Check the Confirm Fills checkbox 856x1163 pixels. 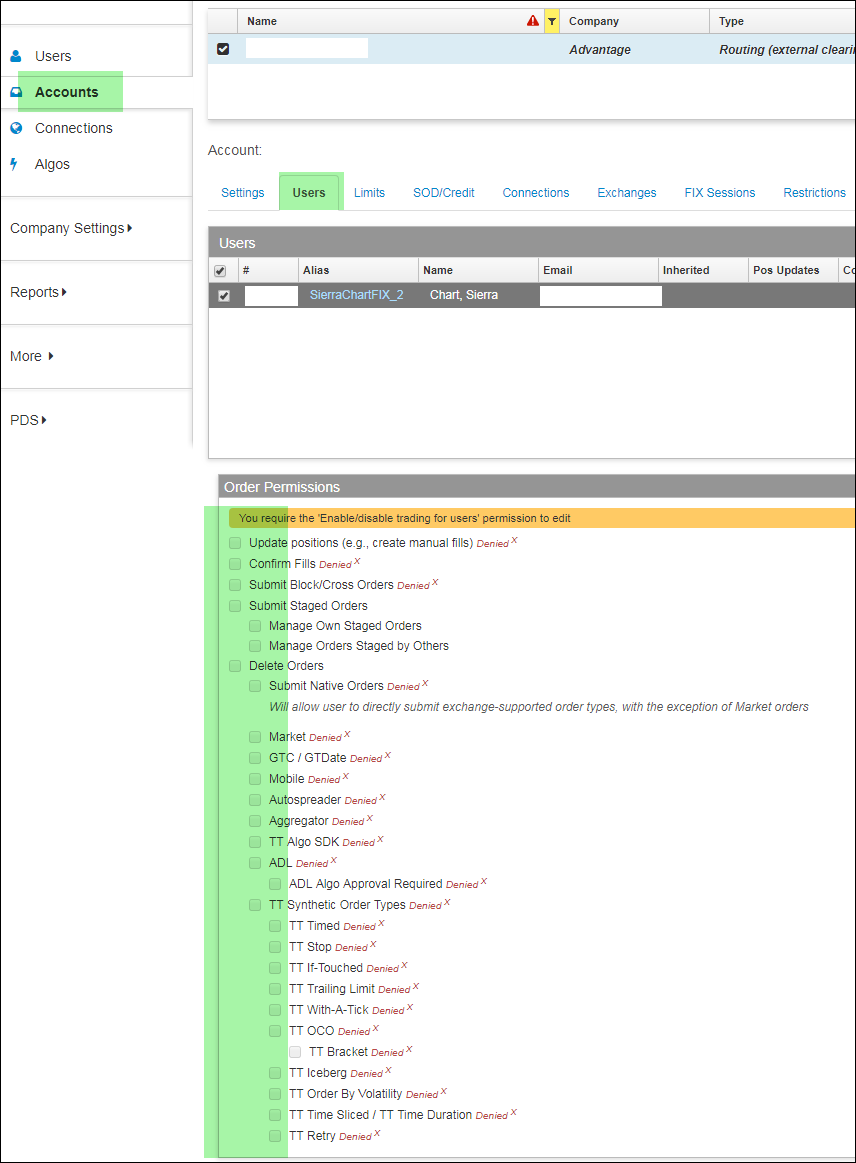pos(235,564)
